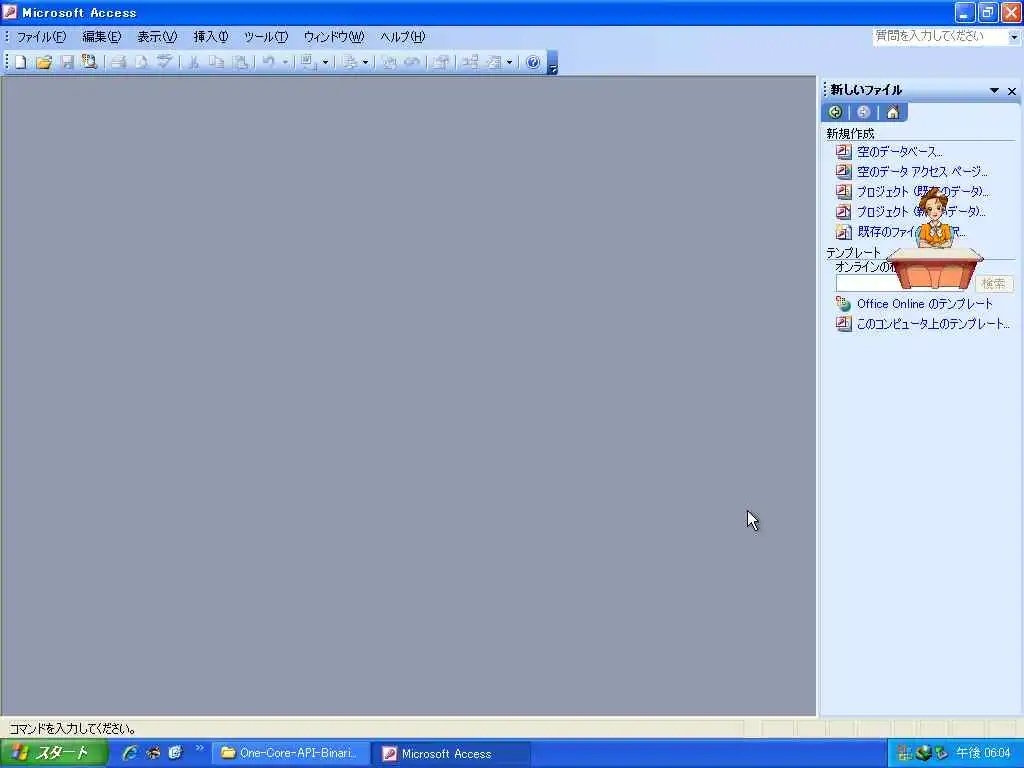1024x768 pixels.
Task: Click the Save floppy disk toolbar icon
Action: point(67,62)
